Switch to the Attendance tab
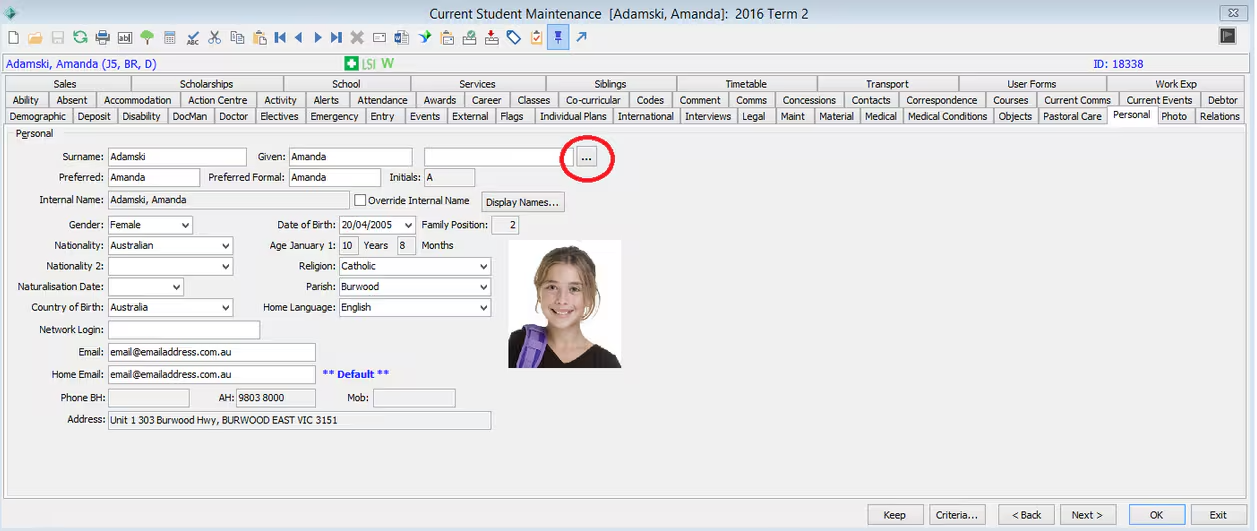 (383, 100)
